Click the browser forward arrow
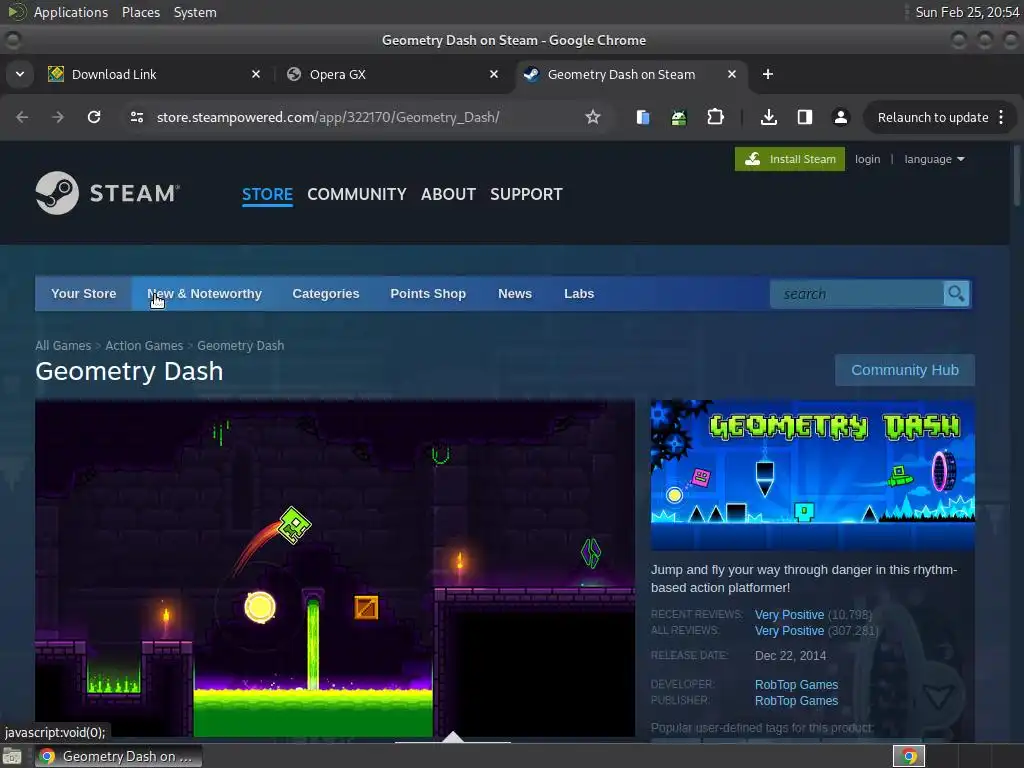 pyautogui.click(x=58, y=117)
